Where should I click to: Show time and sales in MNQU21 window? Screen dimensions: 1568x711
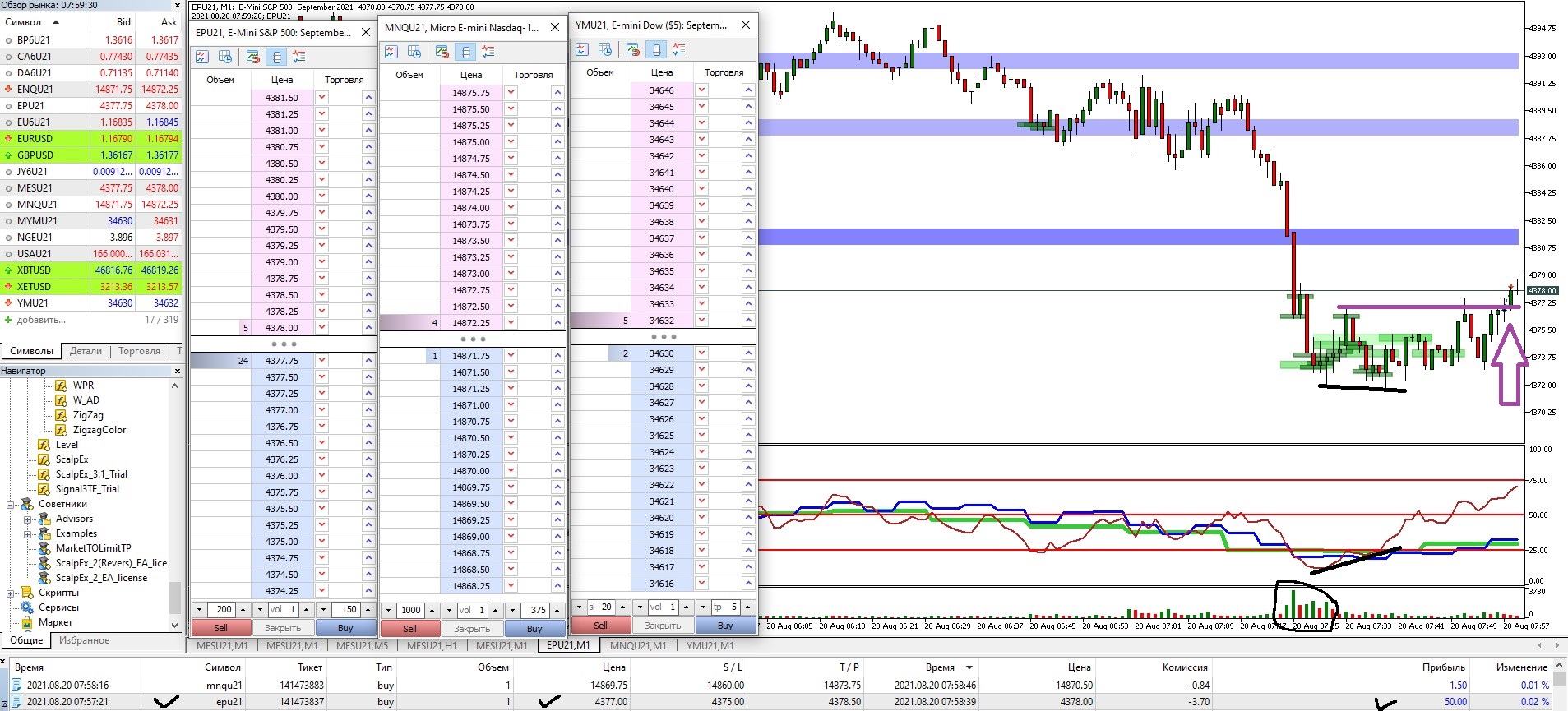(414, 52)
